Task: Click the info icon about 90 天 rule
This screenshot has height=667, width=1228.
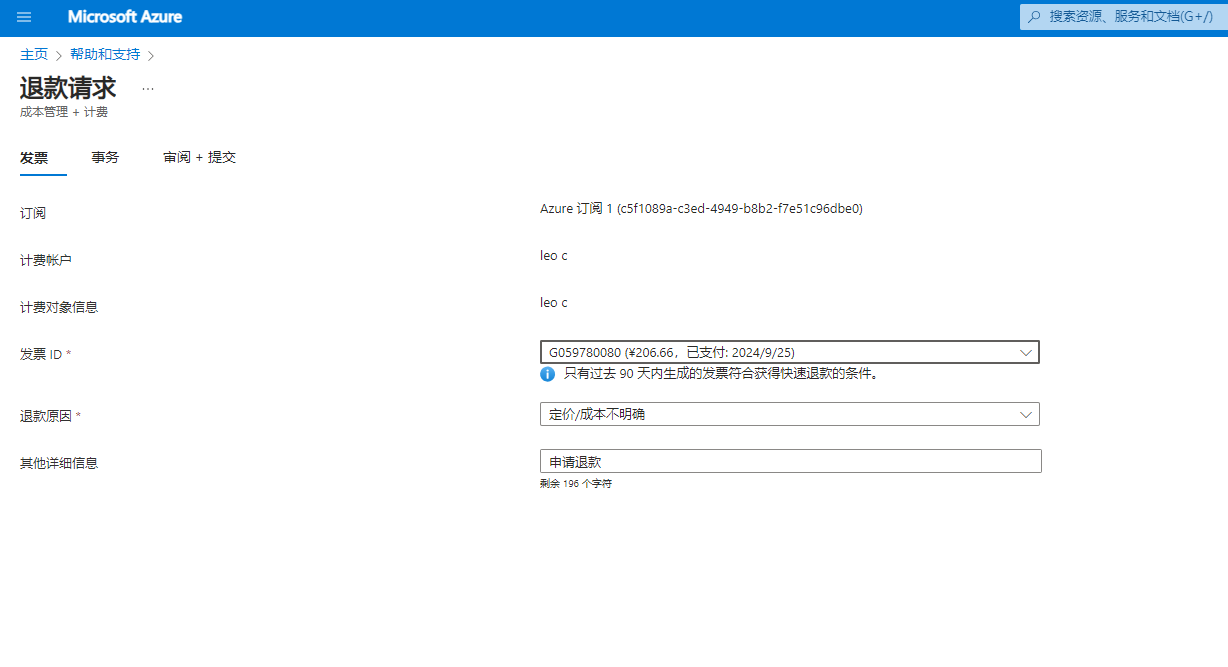Action: (x=547, y=374)
